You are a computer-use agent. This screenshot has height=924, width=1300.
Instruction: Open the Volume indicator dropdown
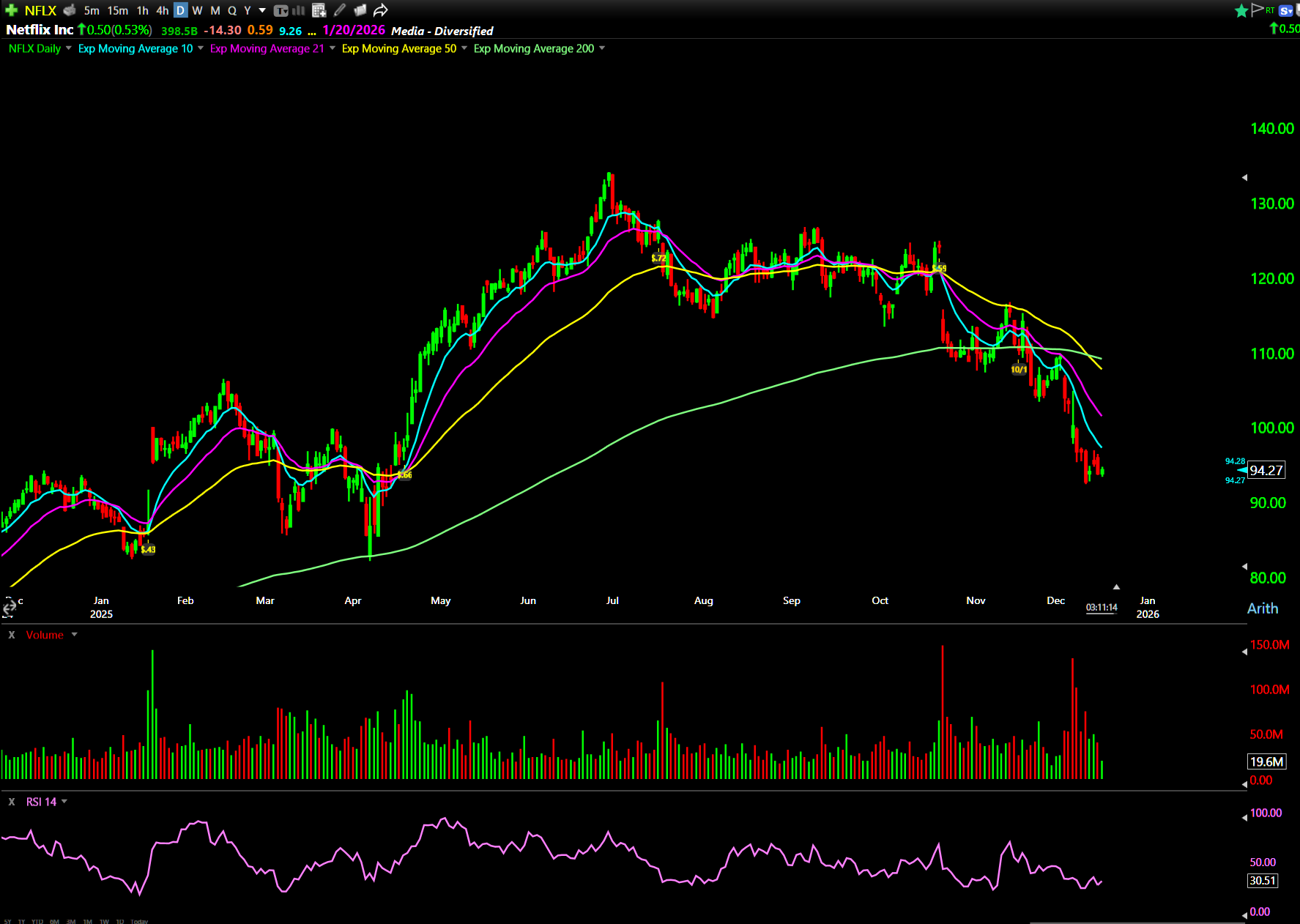(74, 635)
